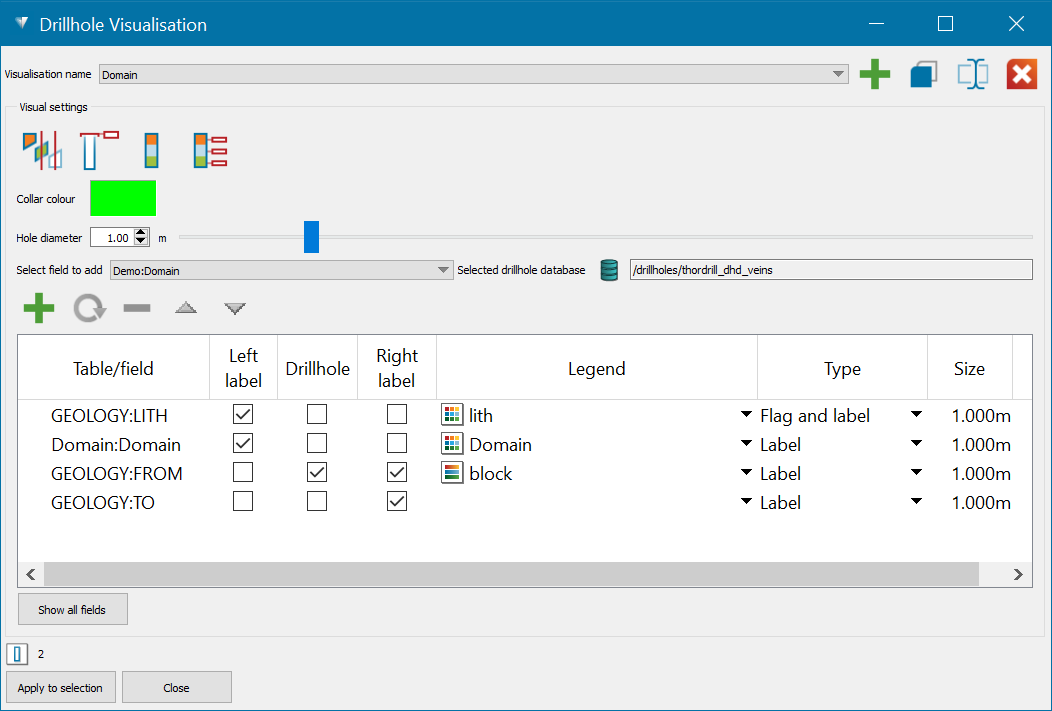Click the grey up triangle icon
Image resolution: width=1052 pixels, height=711 pixels.
click(186, 309)
